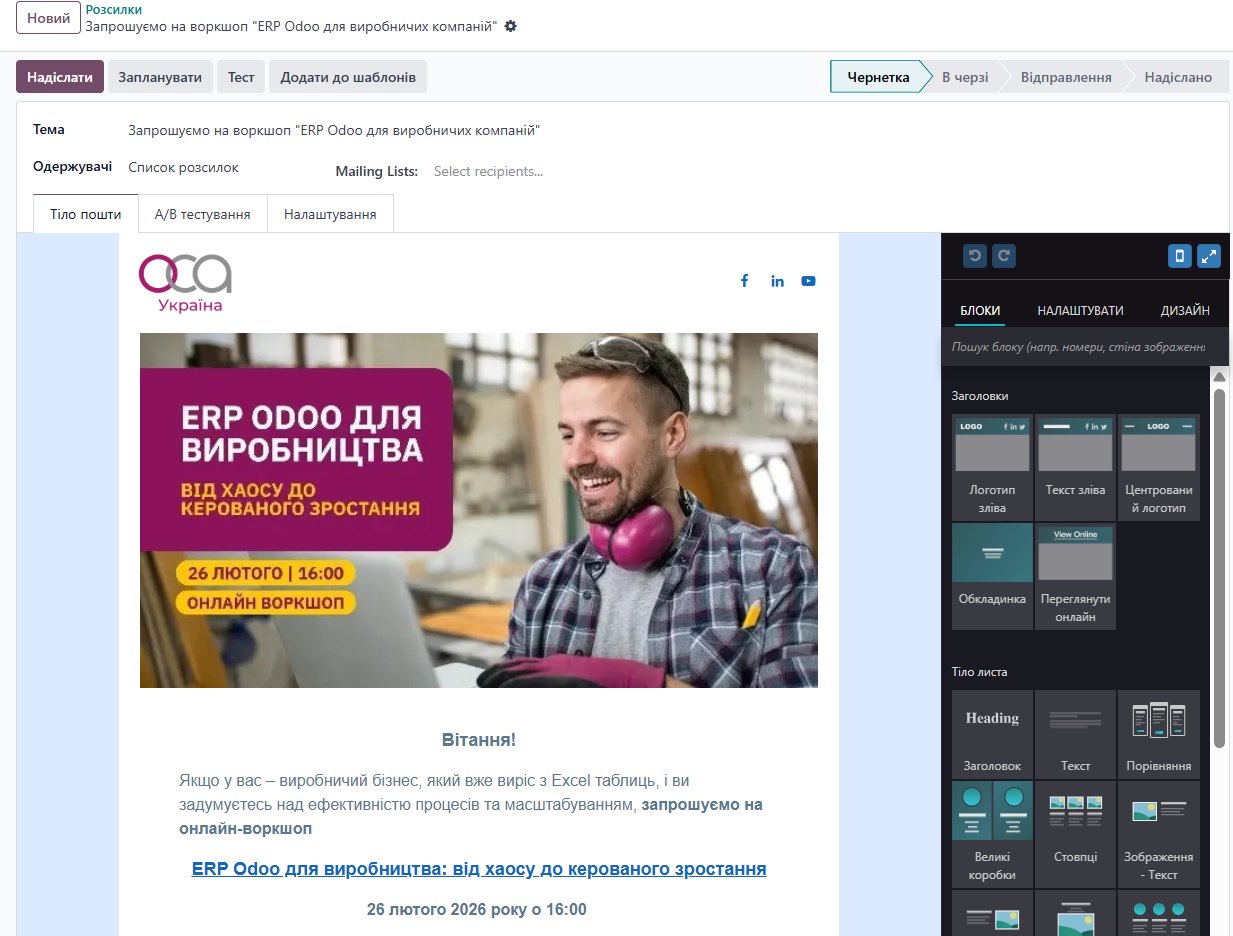Open the gear settings menu beside title
1233x936 pixels.
pos(511,26)
